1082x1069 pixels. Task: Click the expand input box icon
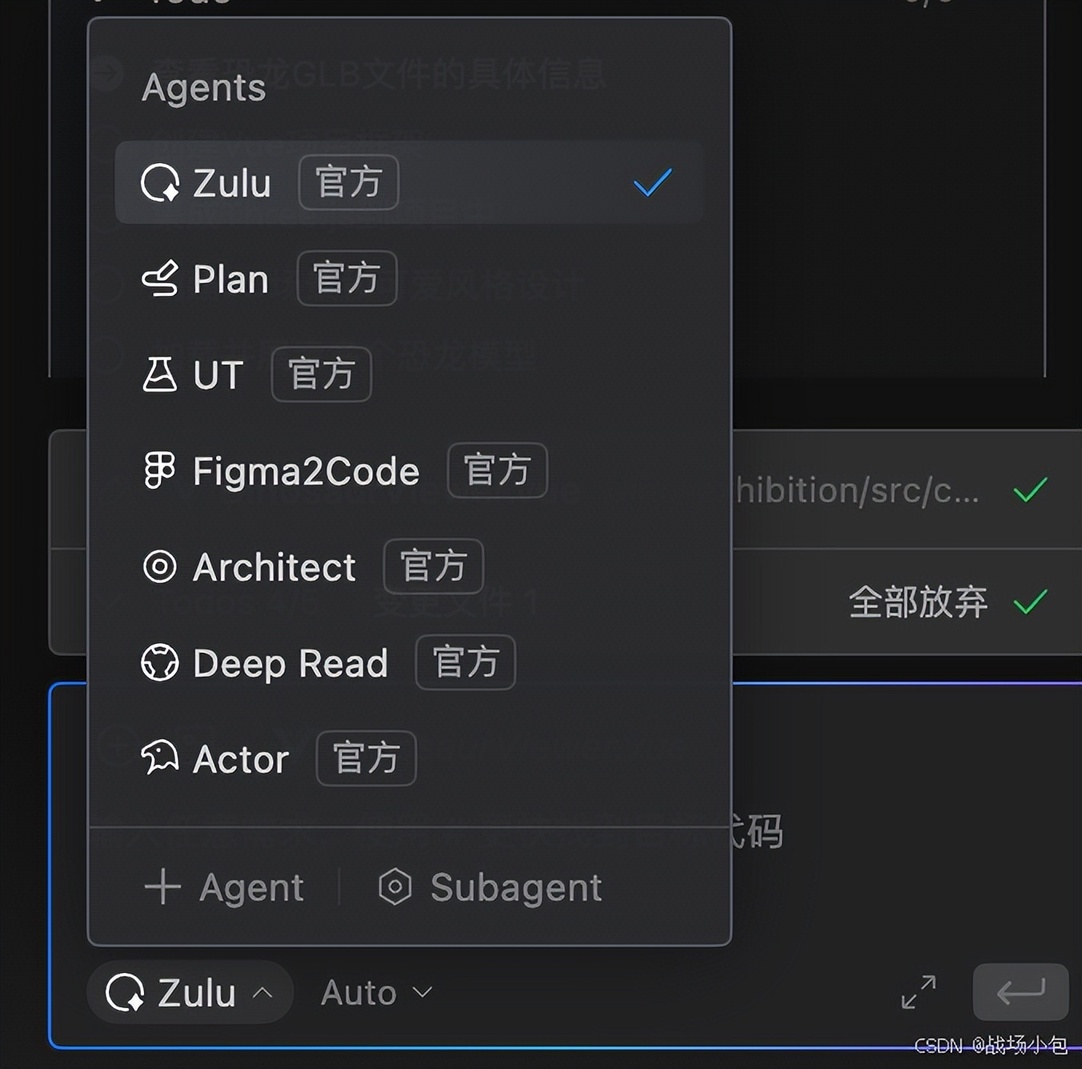pos(918,992)
